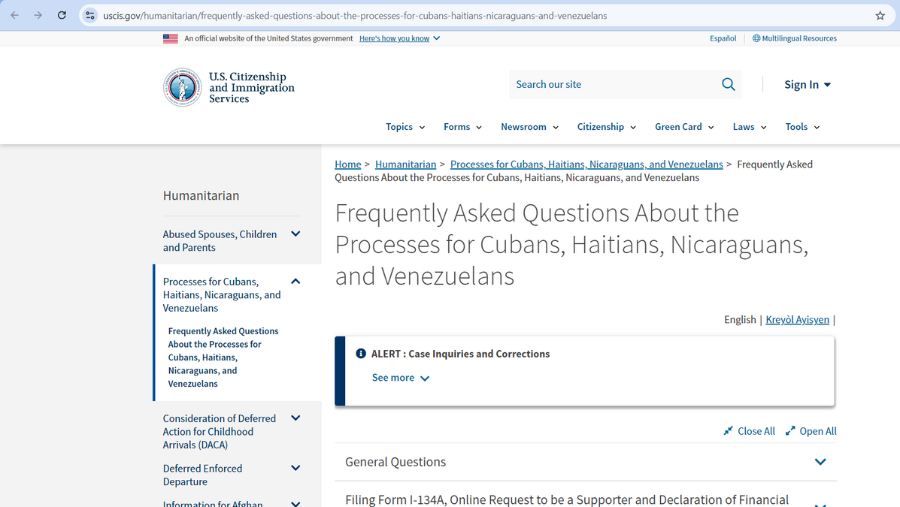This screenshot has height=507, width=900.
Task: Open the Topics menu
Action: pyautogui.click(x=405, y=127)
